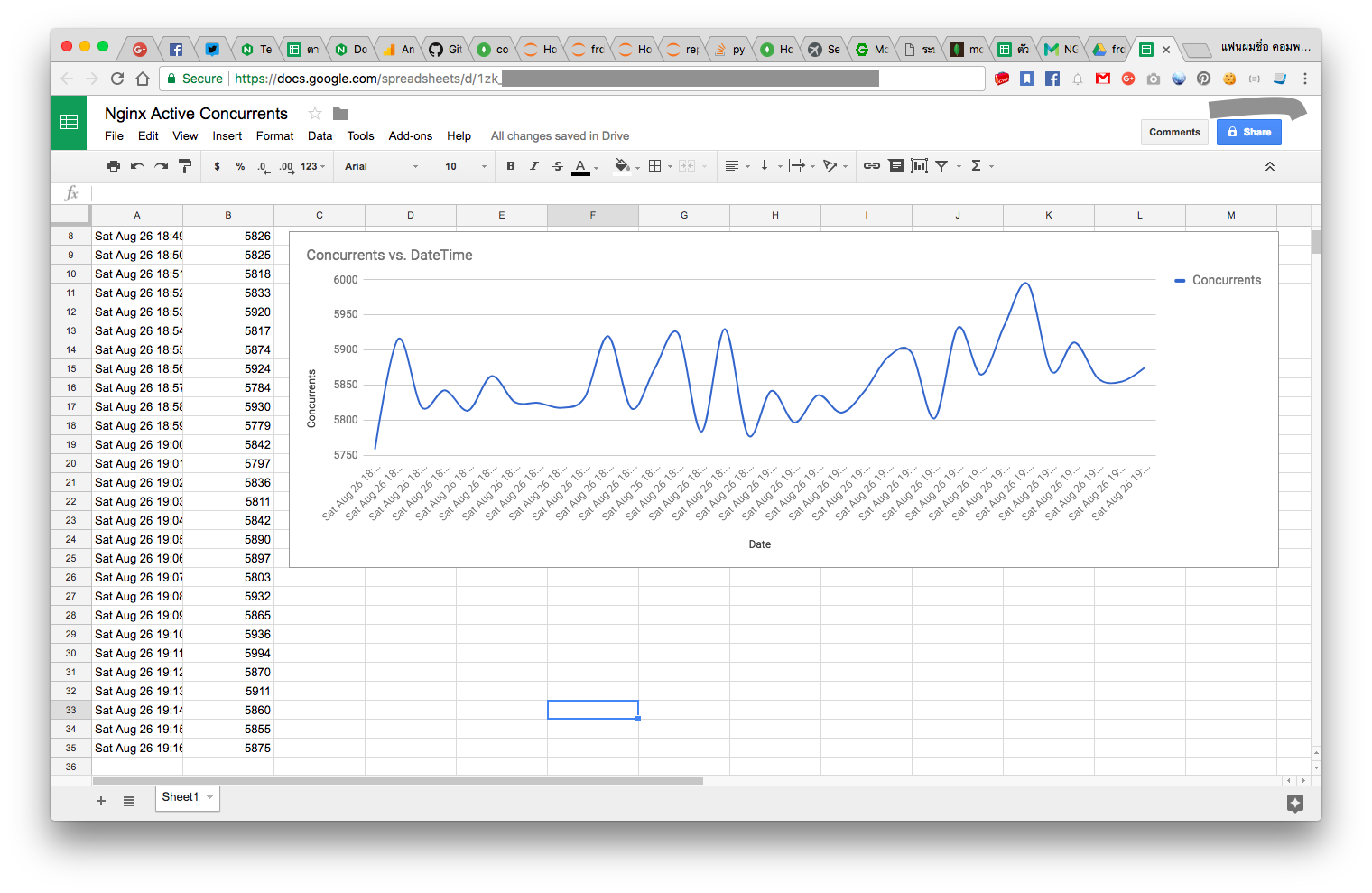Image resolution: width=1372 pixels, height=893 pixels.
Task: Click the Insert comment icon
Action: coord(895,166)
